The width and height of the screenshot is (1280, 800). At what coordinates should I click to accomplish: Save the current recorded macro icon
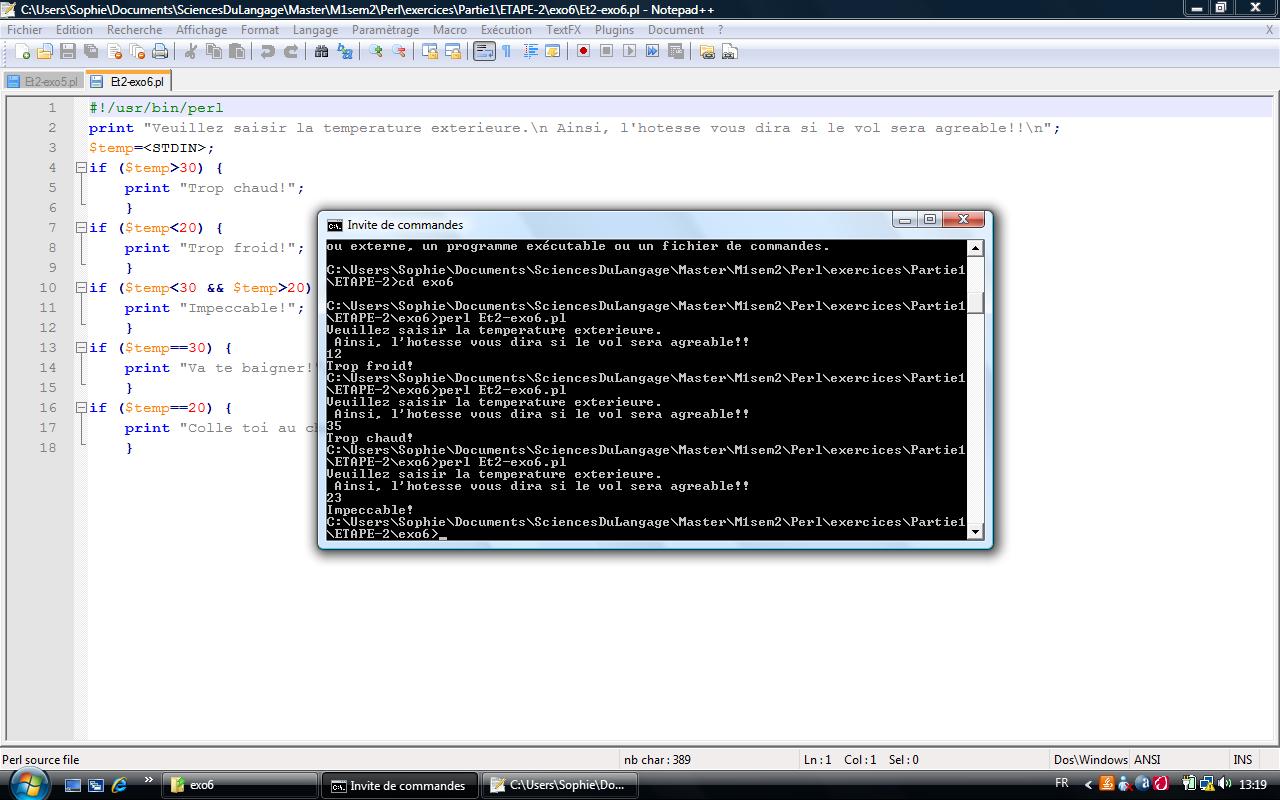pyautogui.click(x=675, y=52)
